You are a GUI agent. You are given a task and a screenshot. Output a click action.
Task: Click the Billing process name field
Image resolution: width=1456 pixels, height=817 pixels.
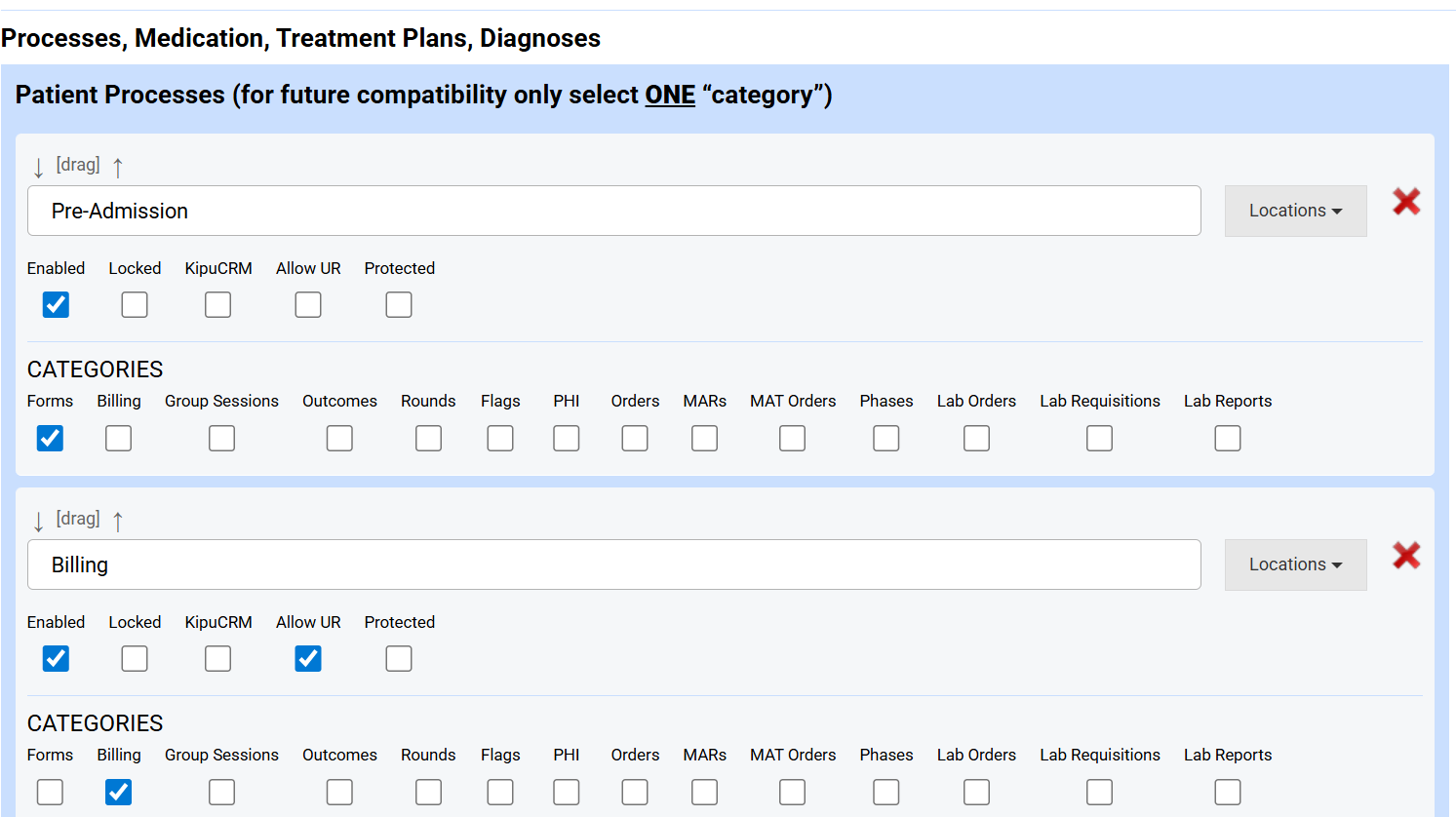[x=613, y=564]
